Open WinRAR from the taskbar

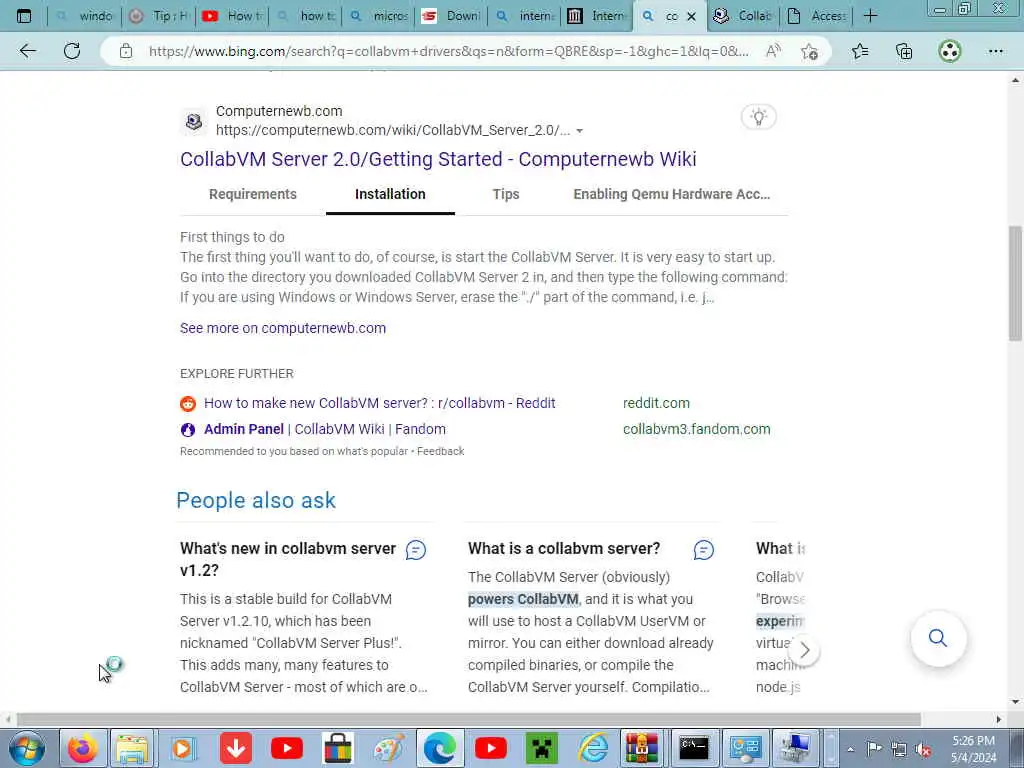(643, 748)
